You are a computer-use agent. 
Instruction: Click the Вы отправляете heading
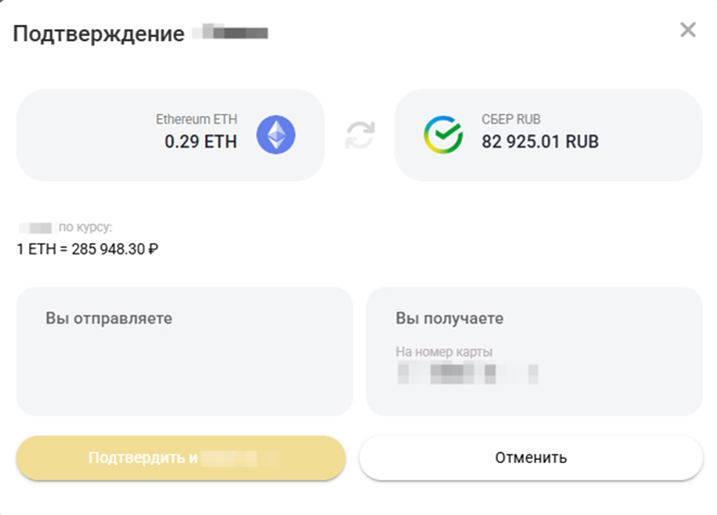pos(109,318)
